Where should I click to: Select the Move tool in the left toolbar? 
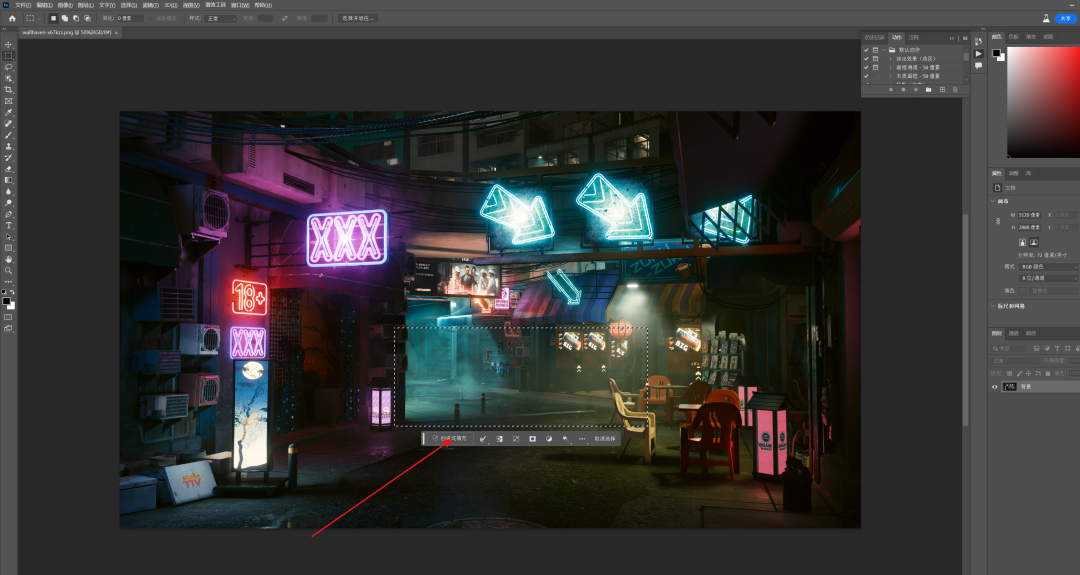pyautogui.click(x=8, y=45)
